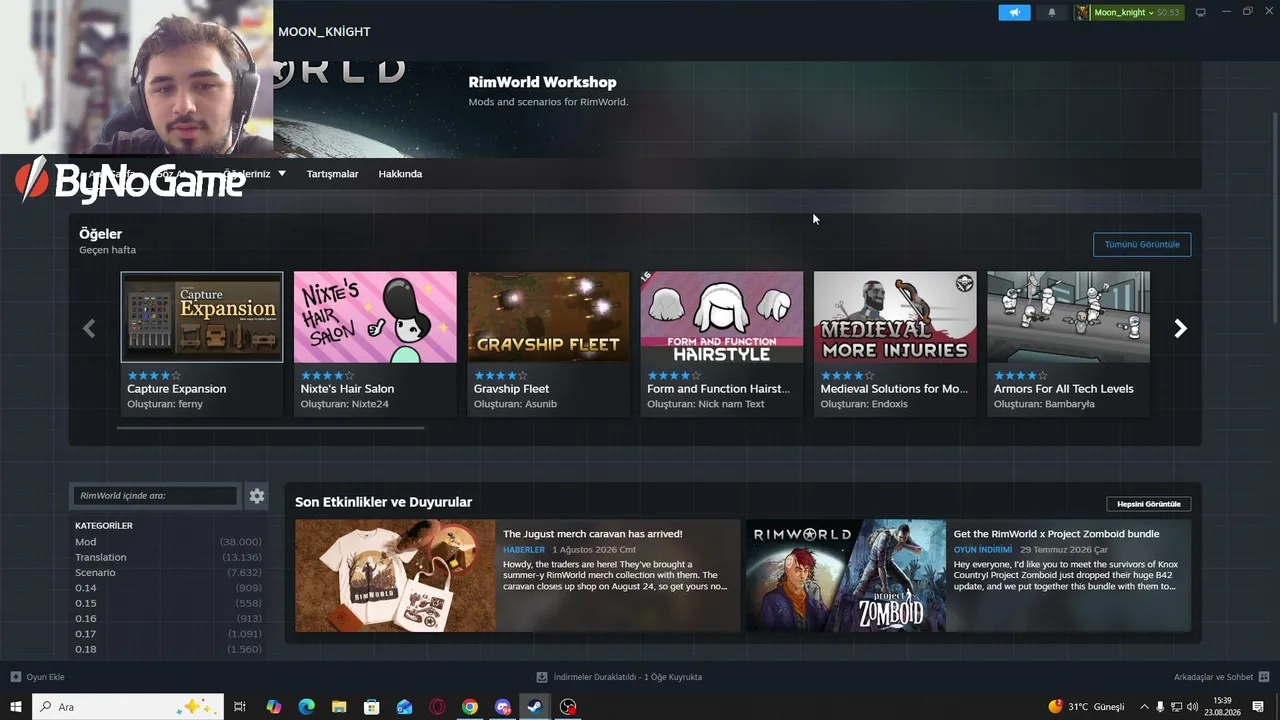Image resolution: width=1280 pixels, height=720 pixels.
Task: Open Google Chrome from the taskbar
Action: [x=470, y=707]
